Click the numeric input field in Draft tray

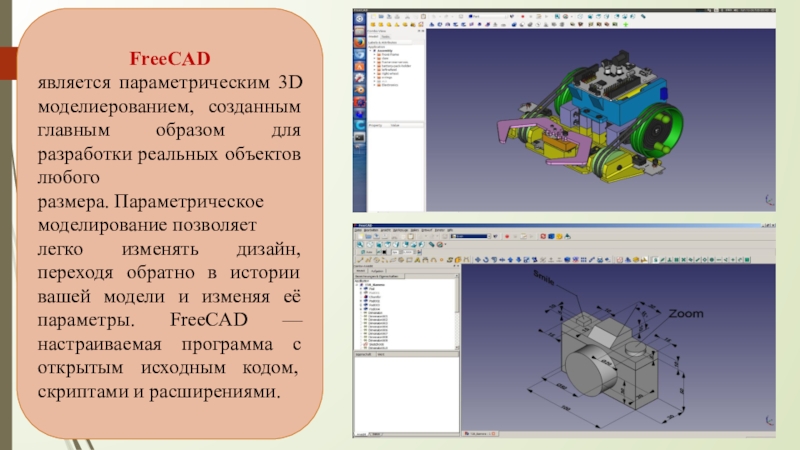[x=407, y=252]
